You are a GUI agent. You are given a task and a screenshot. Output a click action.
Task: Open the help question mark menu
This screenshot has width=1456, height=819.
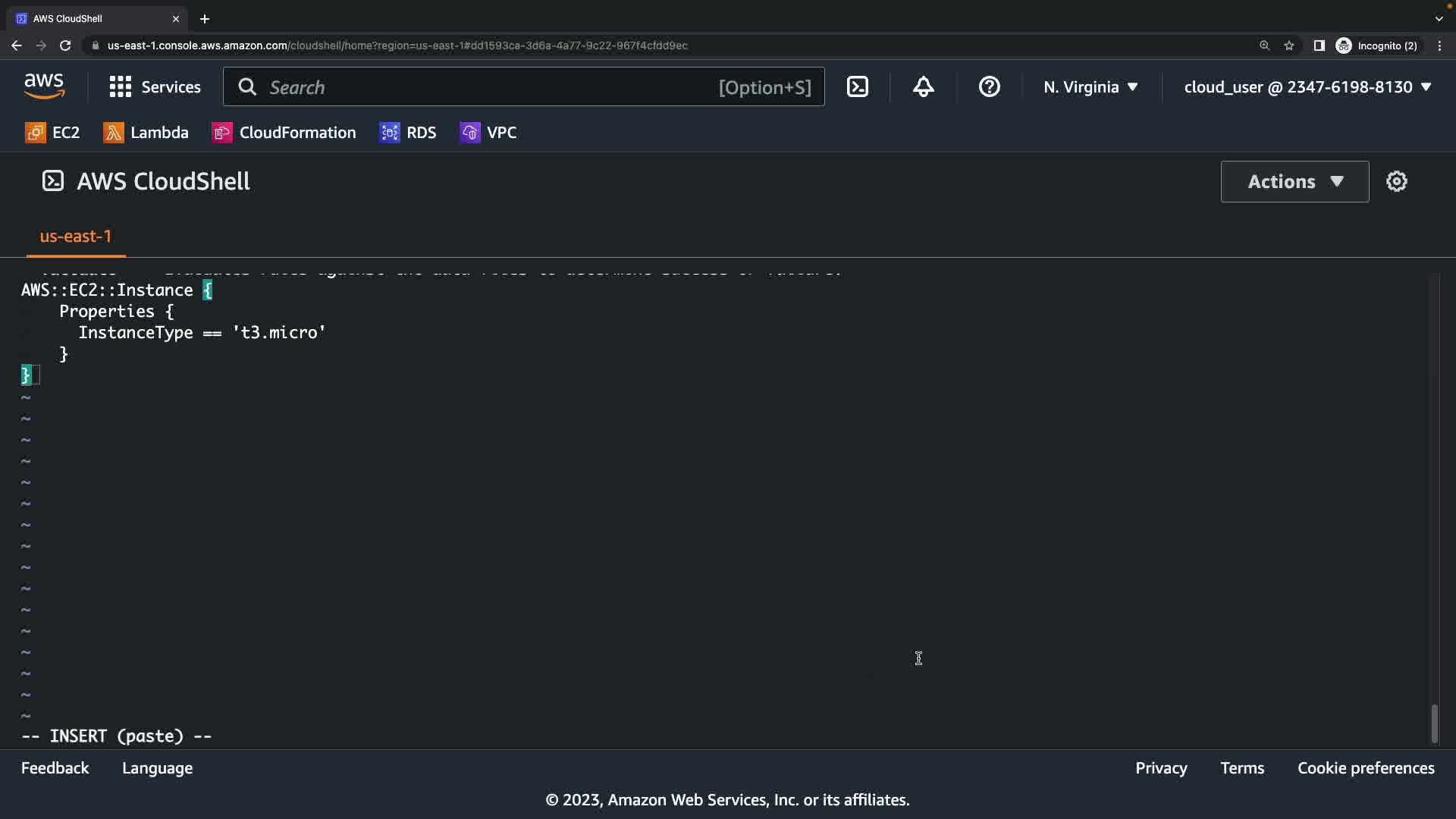989,87
